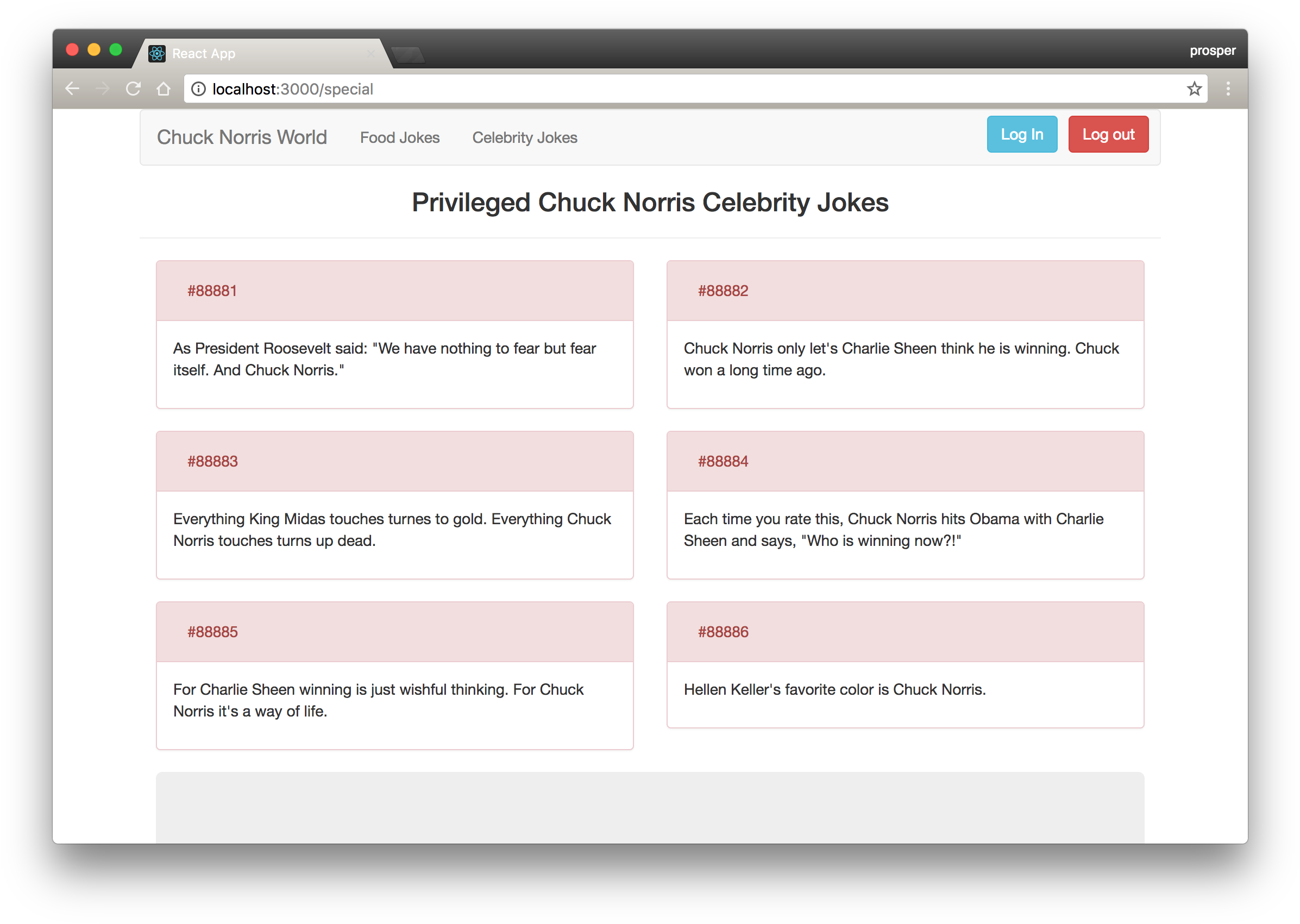Click the Log In button
The height and width of the screenshot is (924, 1300).
pyautogui.click(x=1021, y=134)
